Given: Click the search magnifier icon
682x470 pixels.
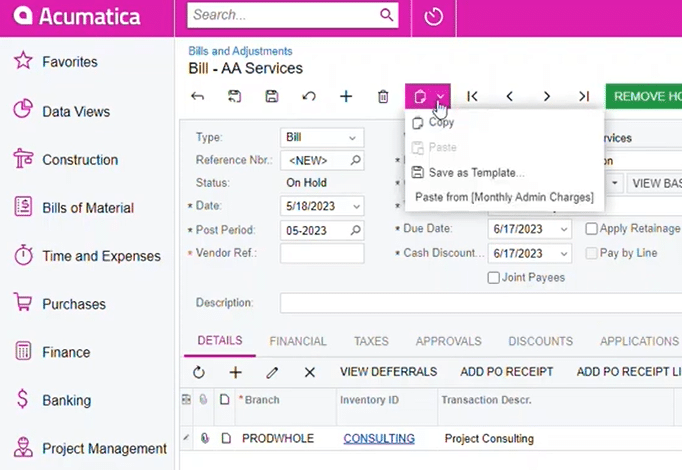Looking at the screenshot, I should pos(386,15).
